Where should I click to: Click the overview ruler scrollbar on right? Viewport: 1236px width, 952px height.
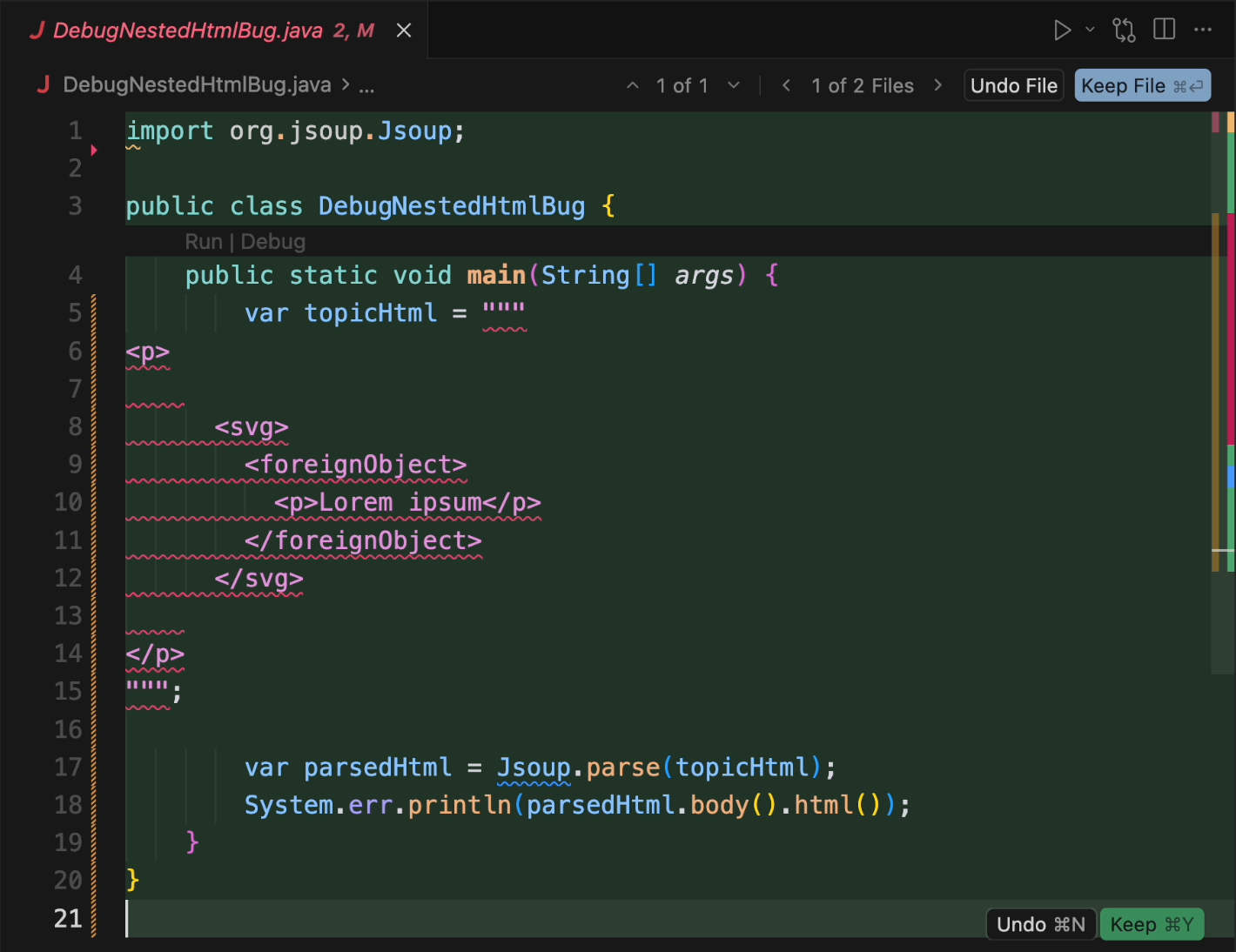1223,392
